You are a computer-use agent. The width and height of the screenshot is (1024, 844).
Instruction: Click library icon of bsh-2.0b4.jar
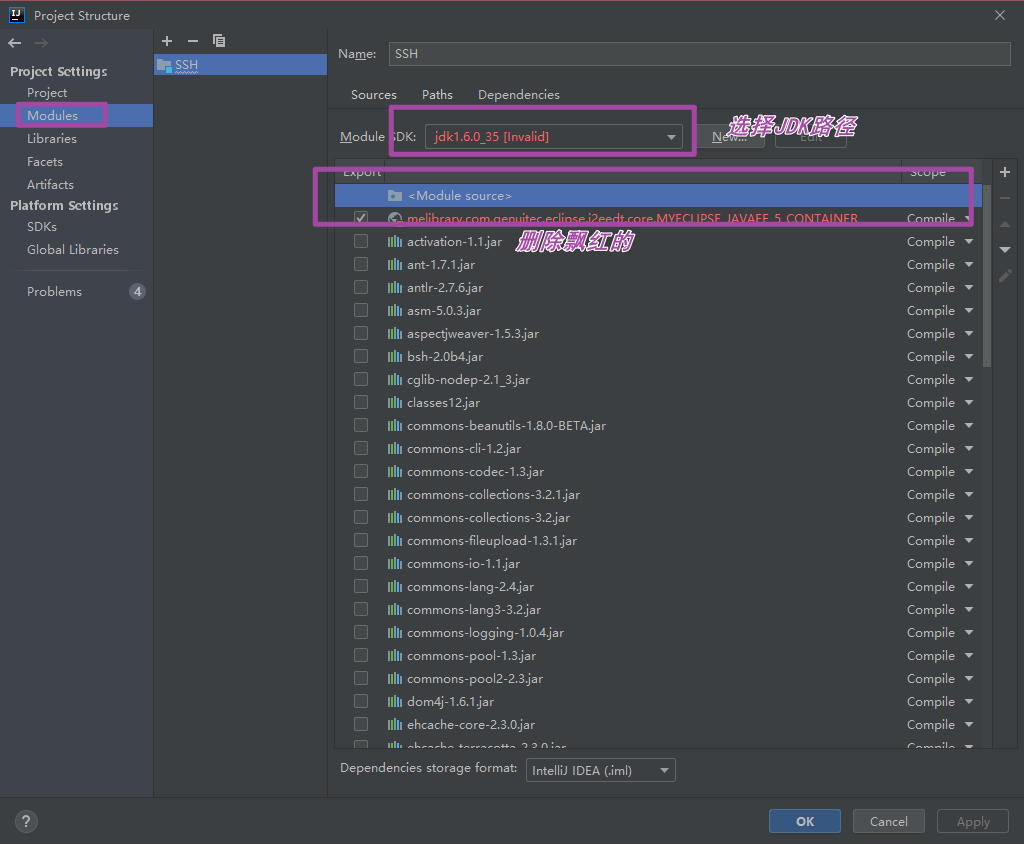(394, 357)
